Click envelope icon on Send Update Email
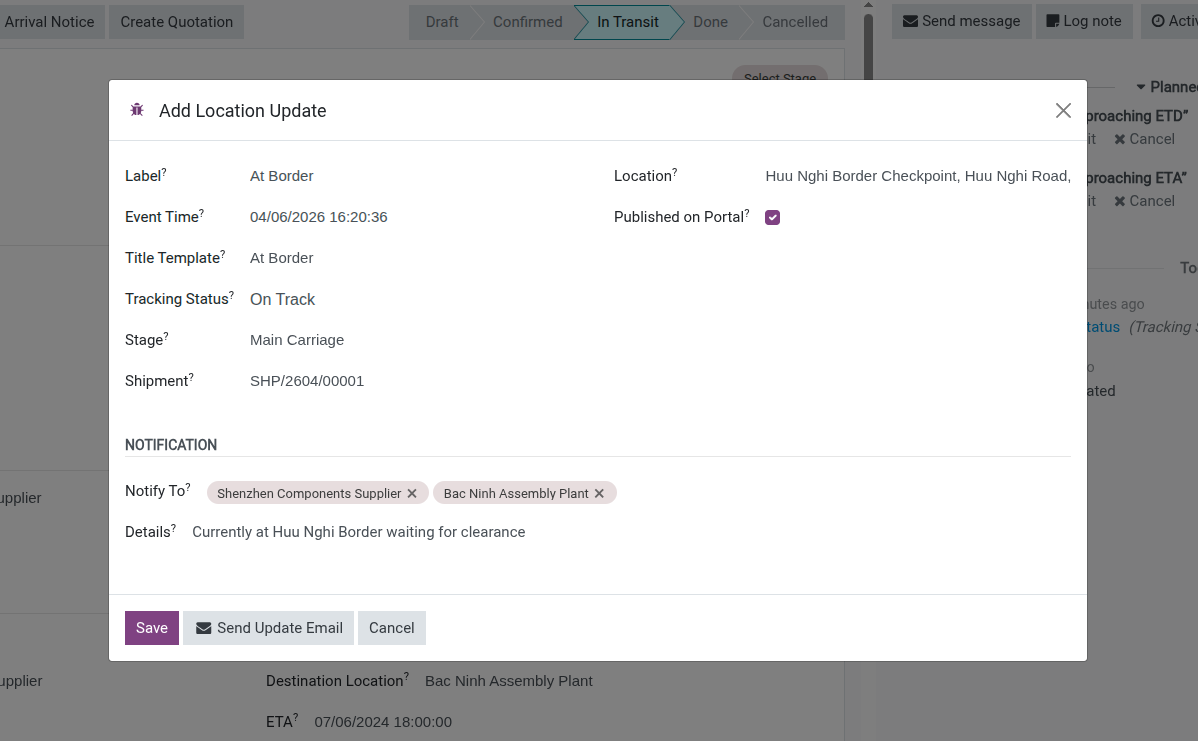 coord(204,628)
